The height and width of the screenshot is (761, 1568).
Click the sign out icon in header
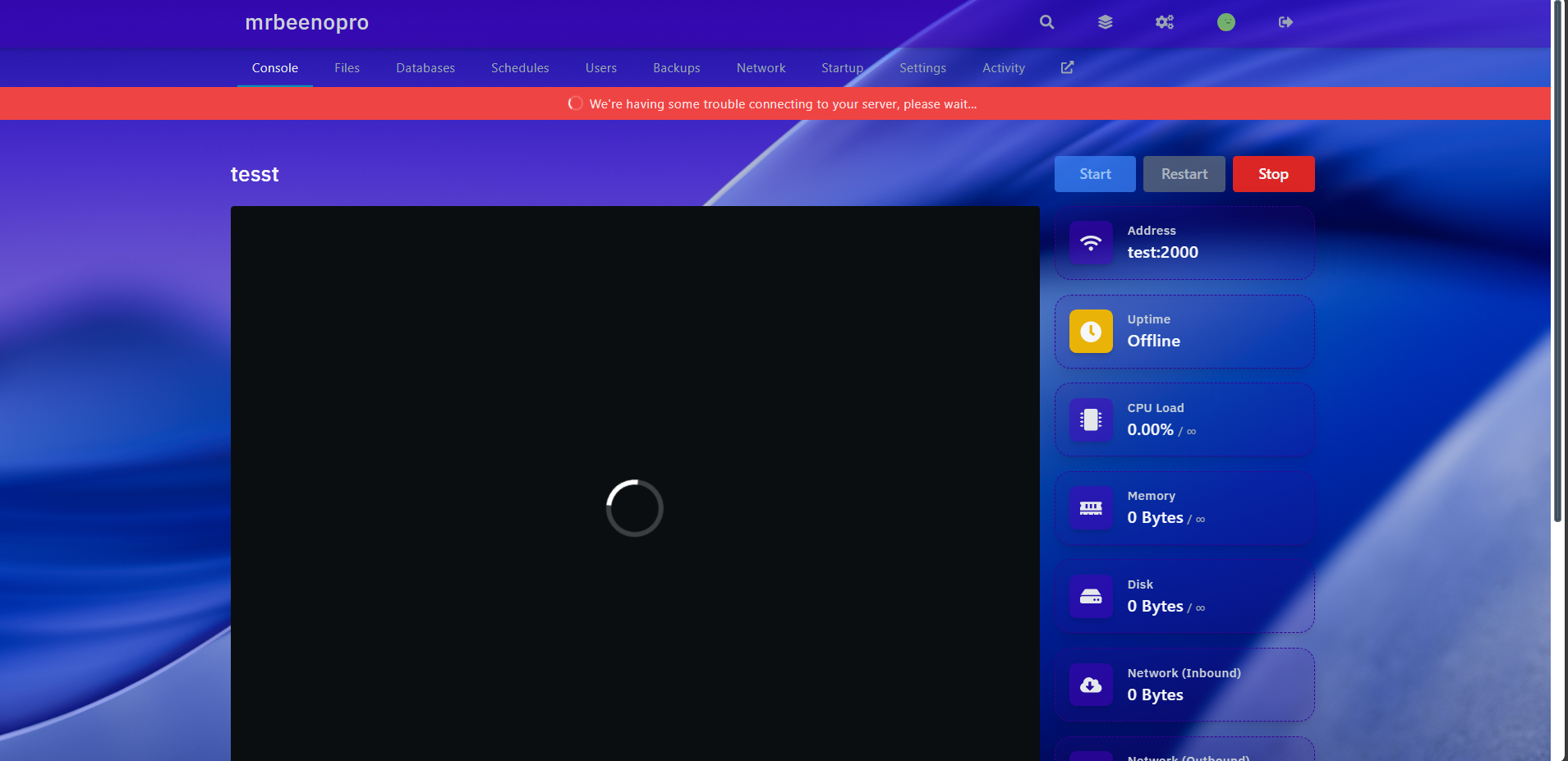1286,22
